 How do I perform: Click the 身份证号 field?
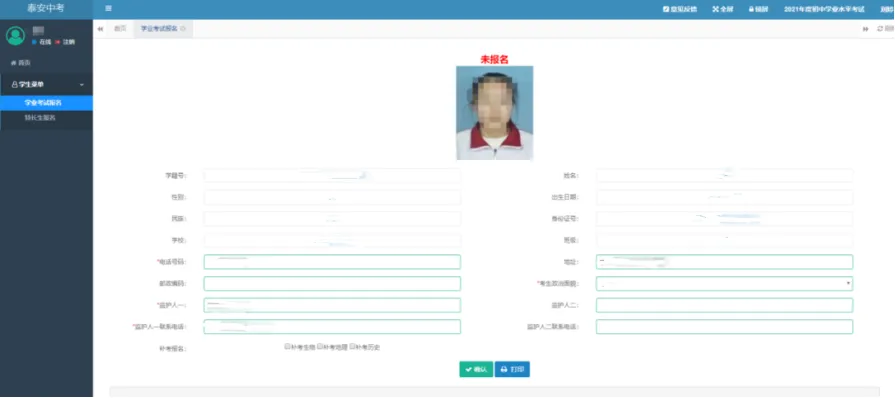(724, 219)
